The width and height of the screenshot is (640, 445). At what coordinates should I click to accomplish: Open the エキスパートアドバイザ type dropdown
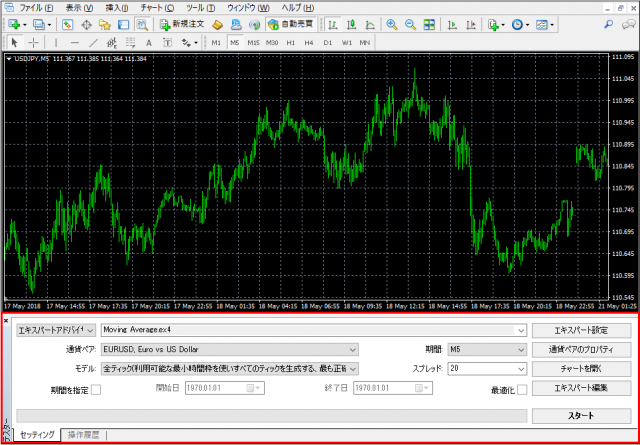tap(56, 329)
